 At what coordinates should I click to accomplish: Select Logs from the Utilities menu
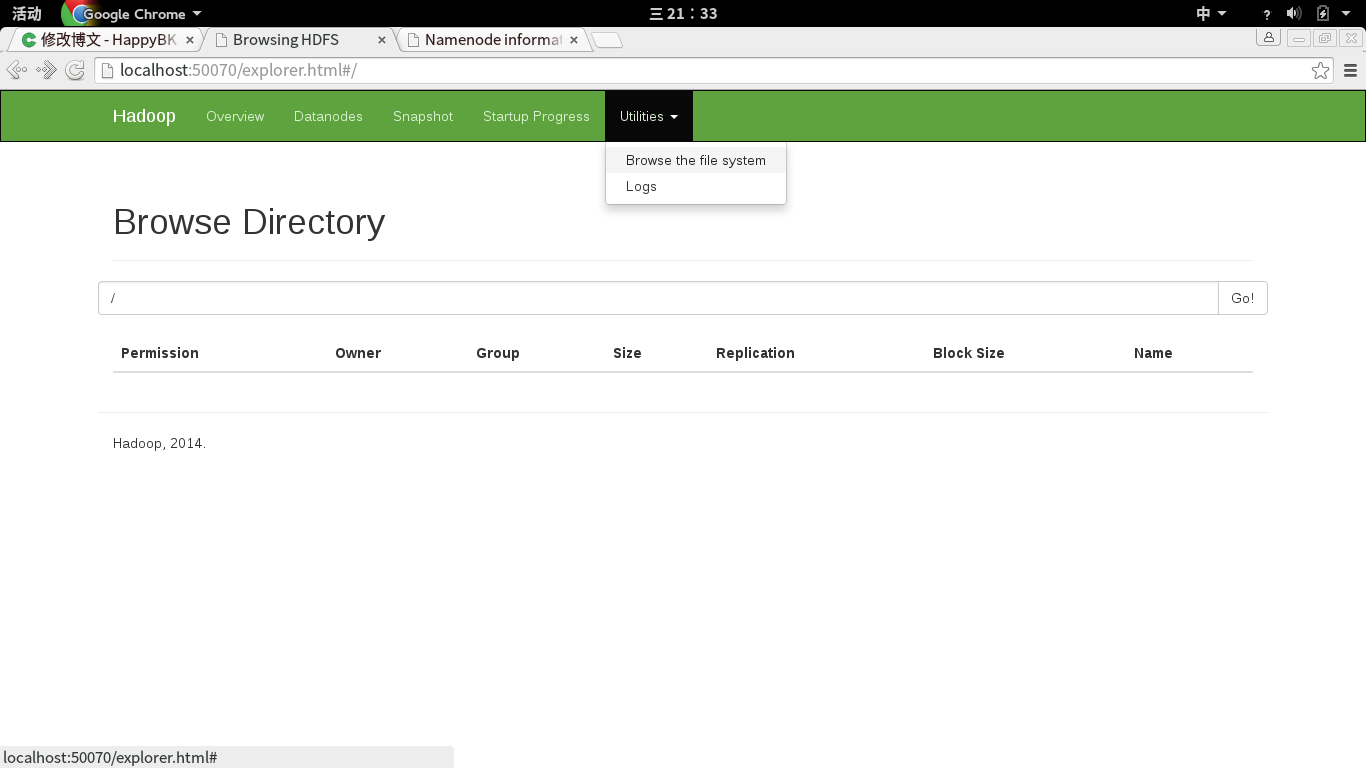click(696, 186)
